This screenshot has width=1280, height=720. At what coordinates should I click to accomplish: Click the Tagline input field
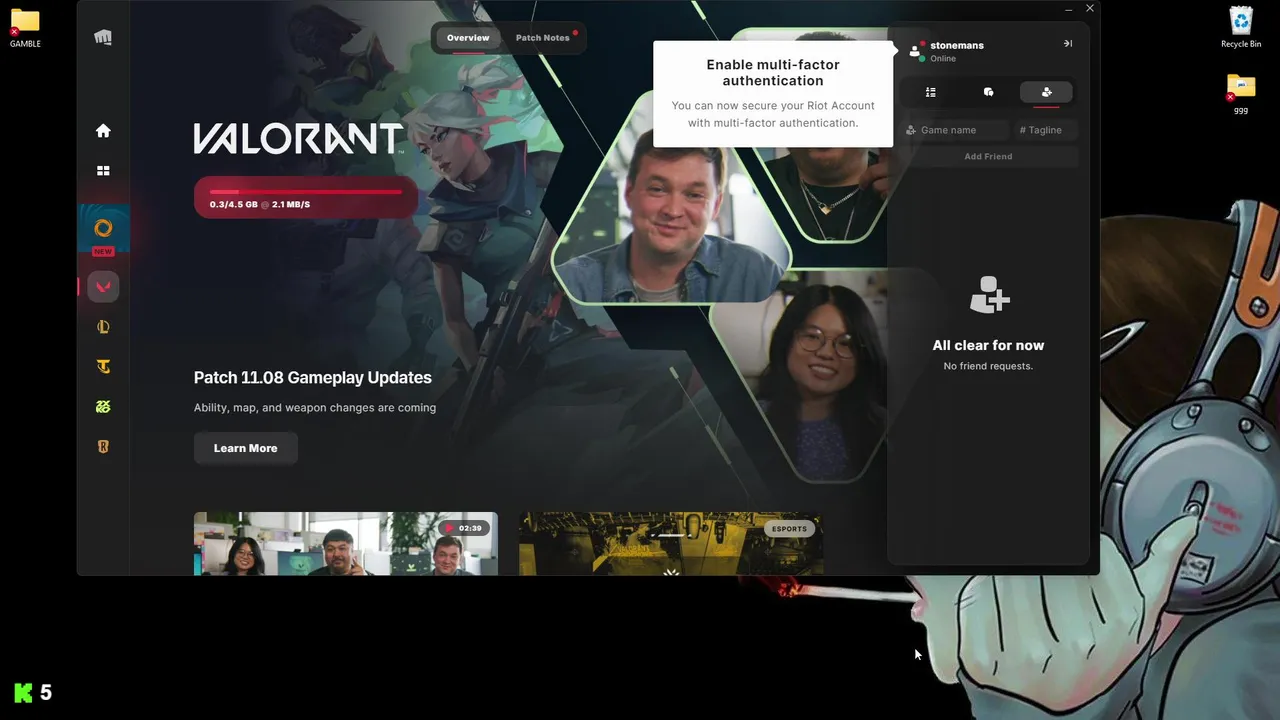(1045, 130)
